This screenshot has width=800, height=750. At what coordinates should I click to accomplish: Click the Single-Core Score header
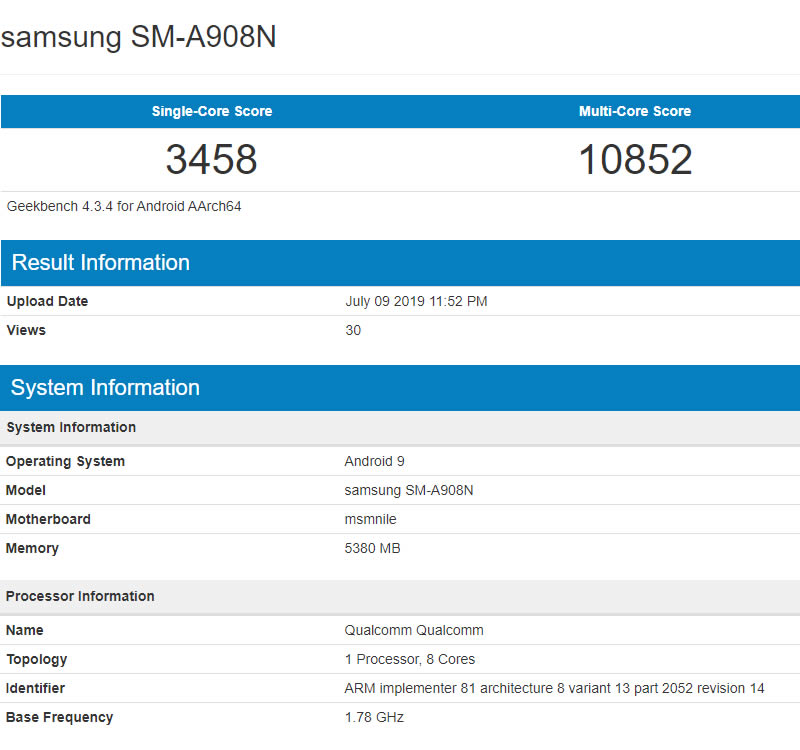click(x=211, y=111)
